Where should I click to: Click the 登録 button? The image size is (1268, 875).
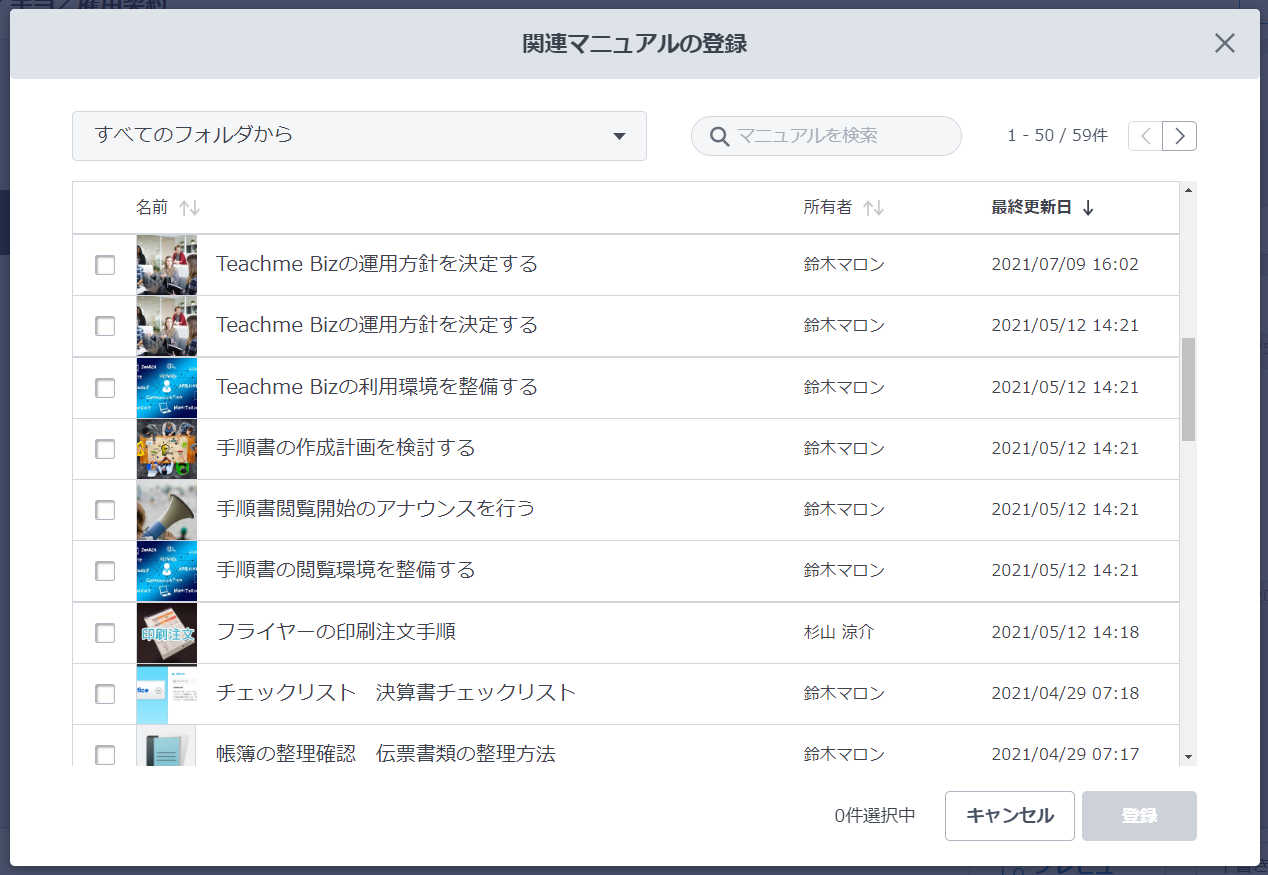pyautogui.click(x=1139, y=816)
